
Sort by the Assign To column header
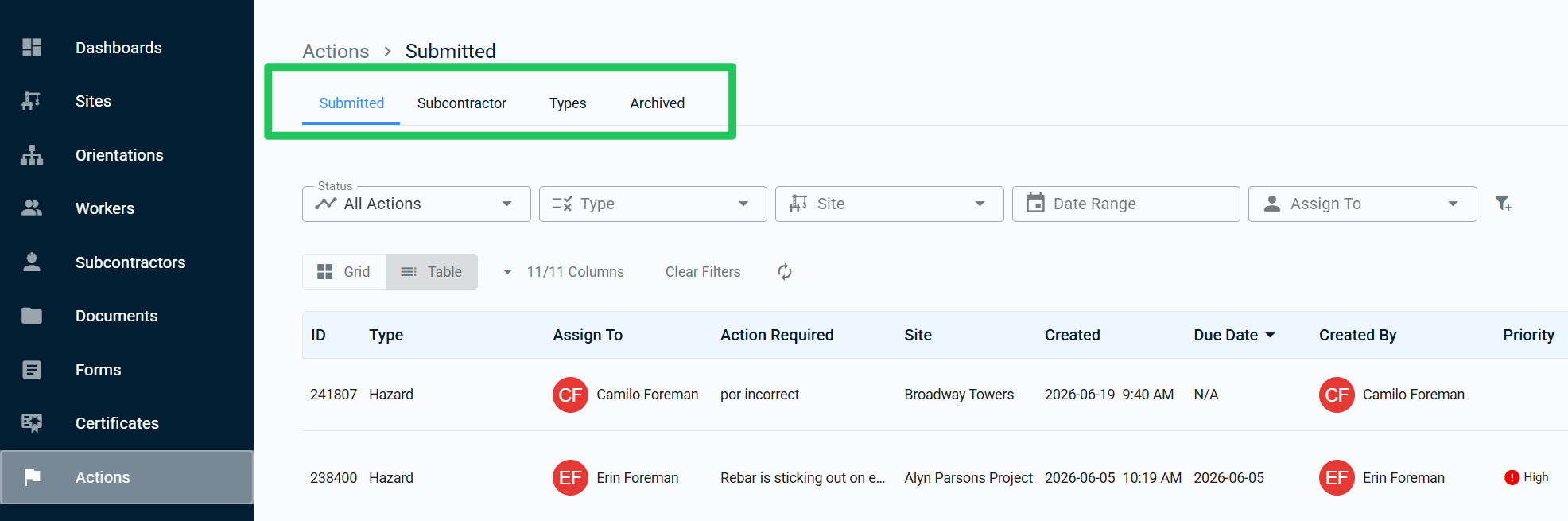[x=588, y=335]
